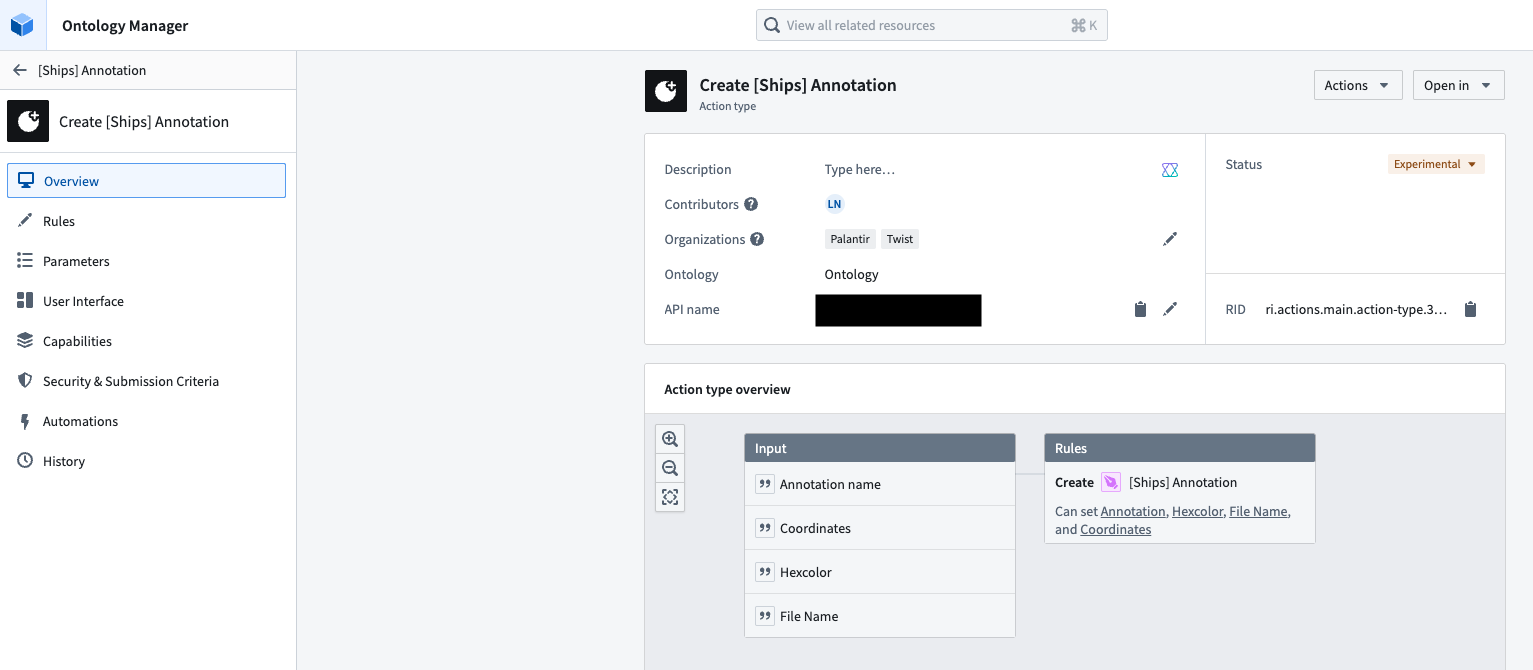The height and width of the screenshot is (670, 1533).
Task: Click the Coordinates link in the Rules card
Action: pos(1115,529)
